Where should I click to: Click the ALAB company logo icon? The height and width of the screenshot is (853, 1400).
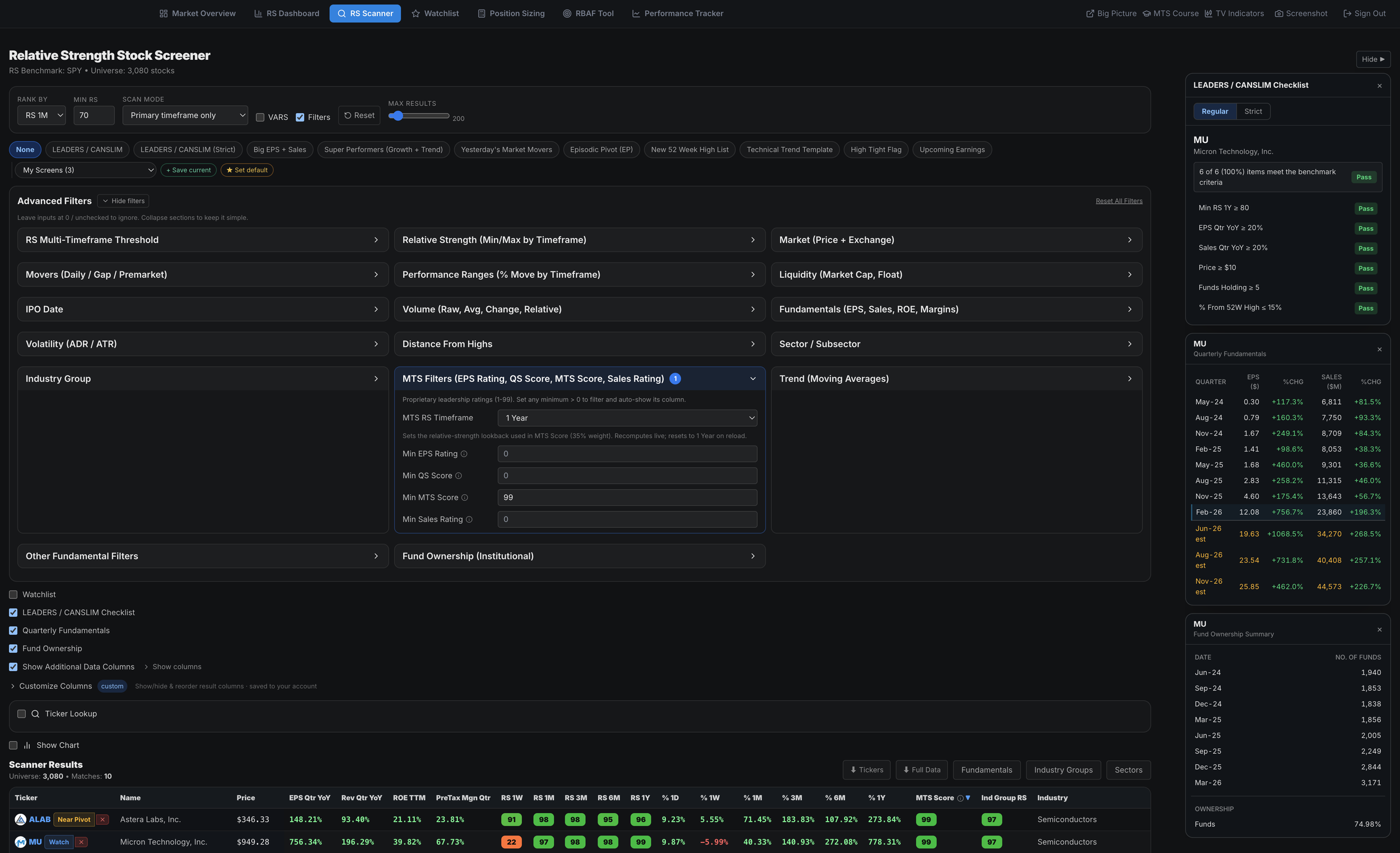pos(21,819)
